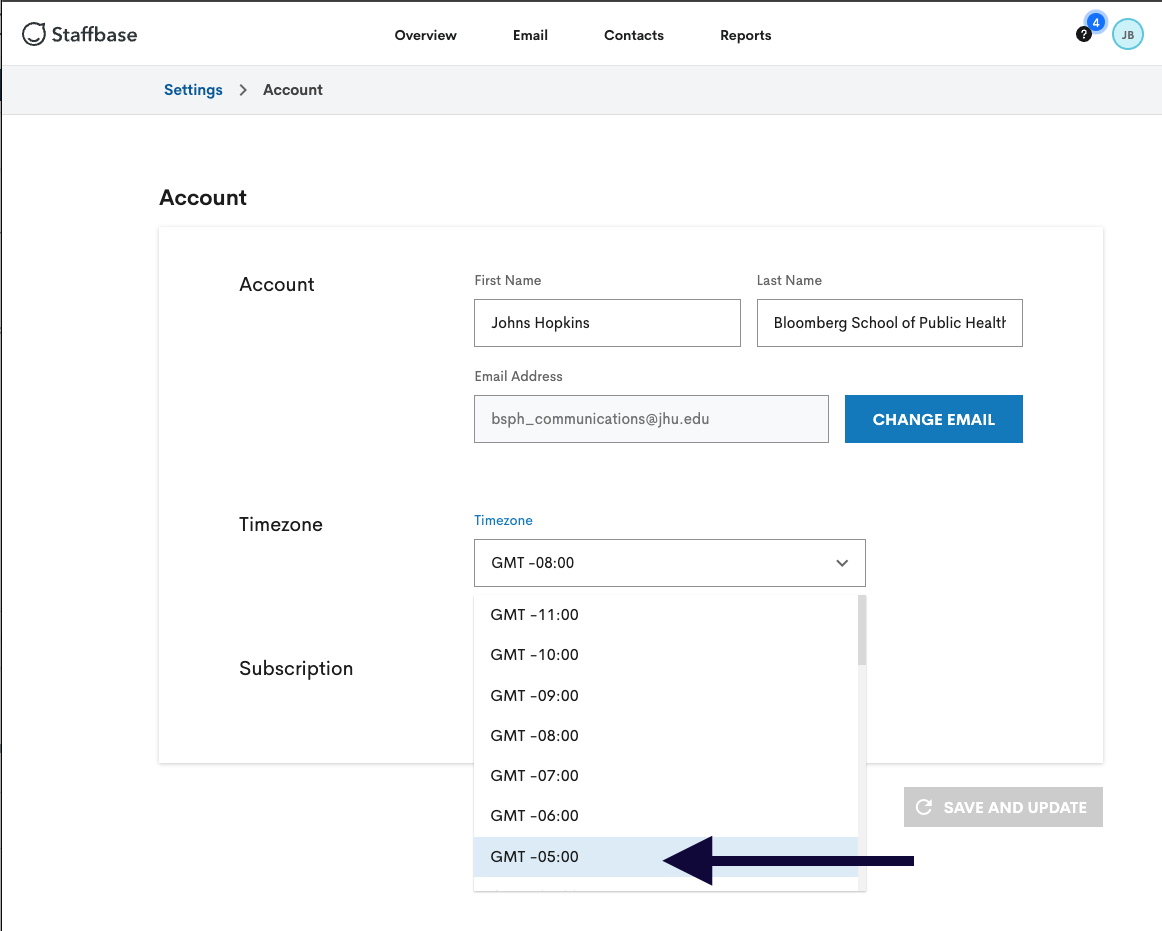Click the blue Timezone field label

pos(503,520)
